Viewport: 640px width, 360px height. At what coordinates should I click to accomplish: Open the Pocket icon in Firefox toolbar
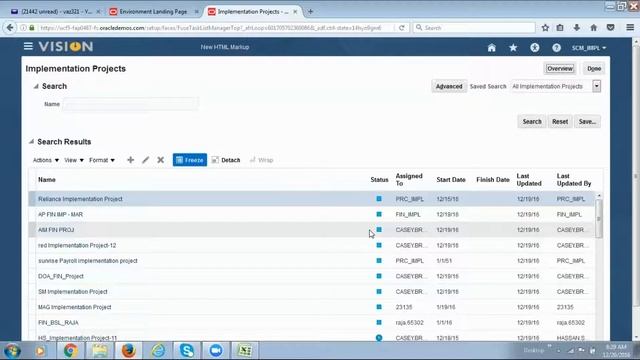click(x=611, y=28)
